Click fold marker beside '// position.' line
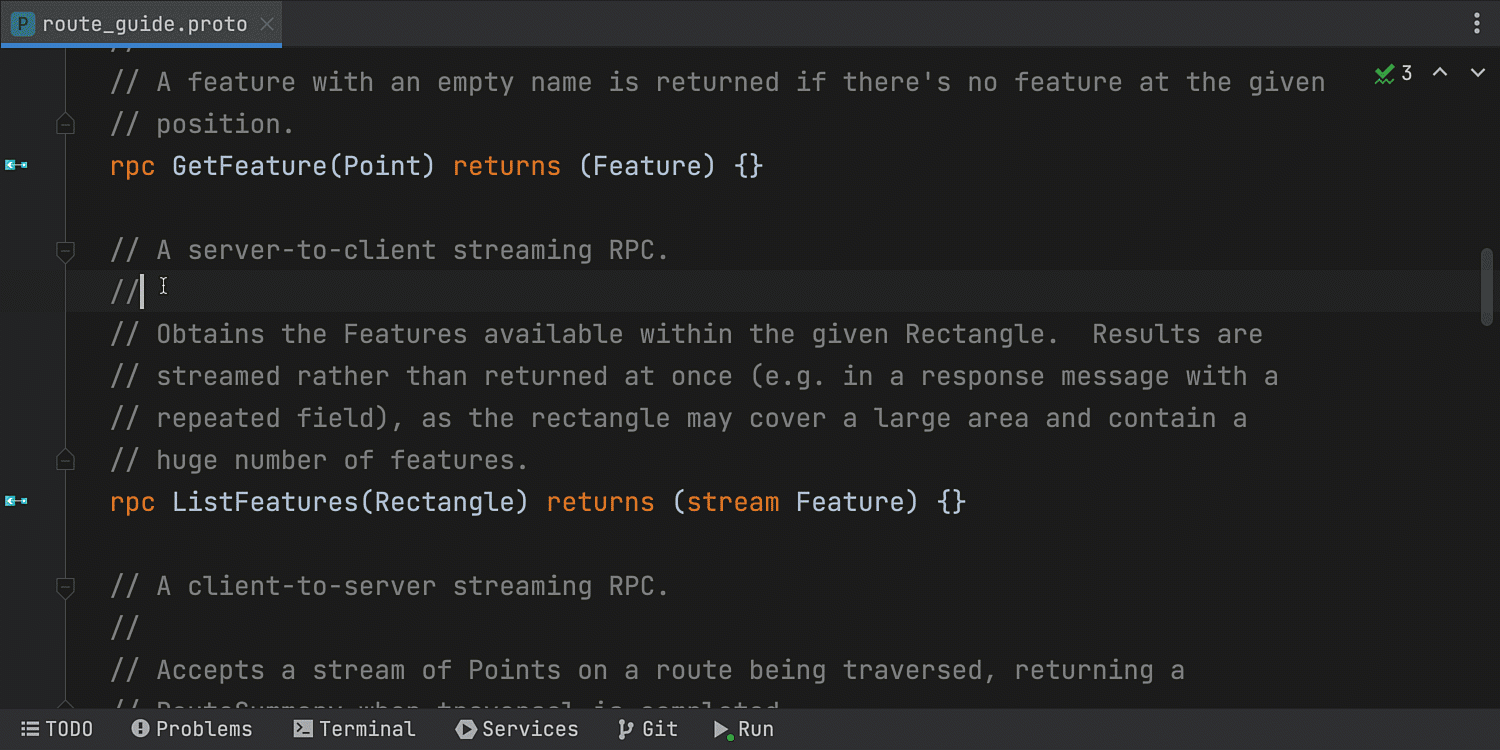Viewport: 1500px width, 750px height. click(x=65, y=124)
